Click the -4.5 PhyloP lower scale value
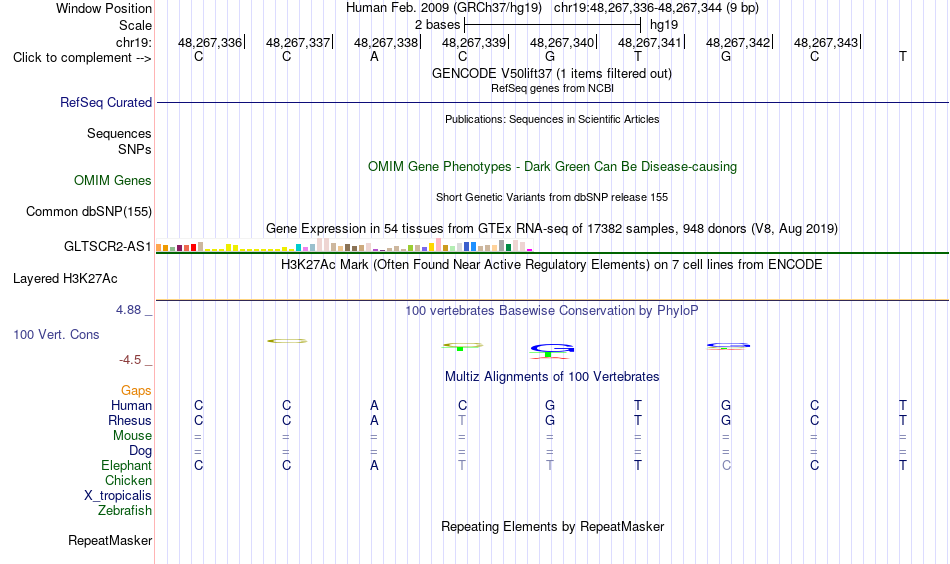 [x=130, y=360]
